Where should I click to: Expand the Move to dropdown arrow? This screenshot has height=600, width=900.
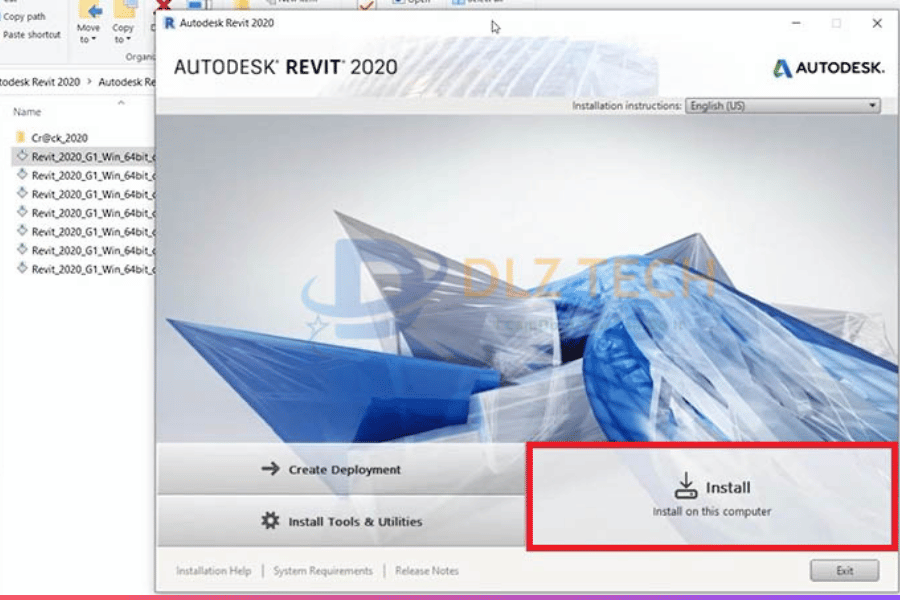94,40
